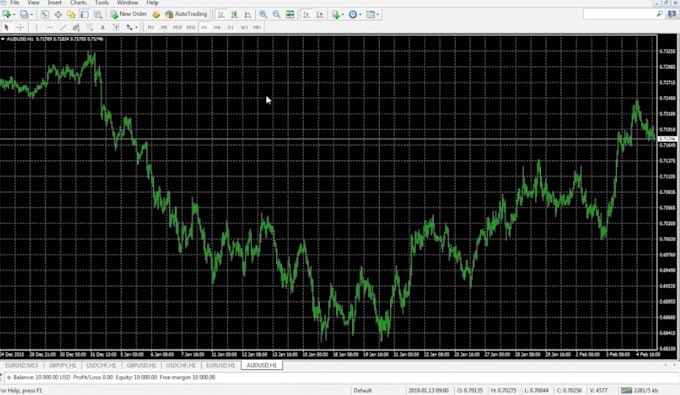680x395 pixels.
Task: Tile chart windows icon
Action: click(x=290, y=14)
